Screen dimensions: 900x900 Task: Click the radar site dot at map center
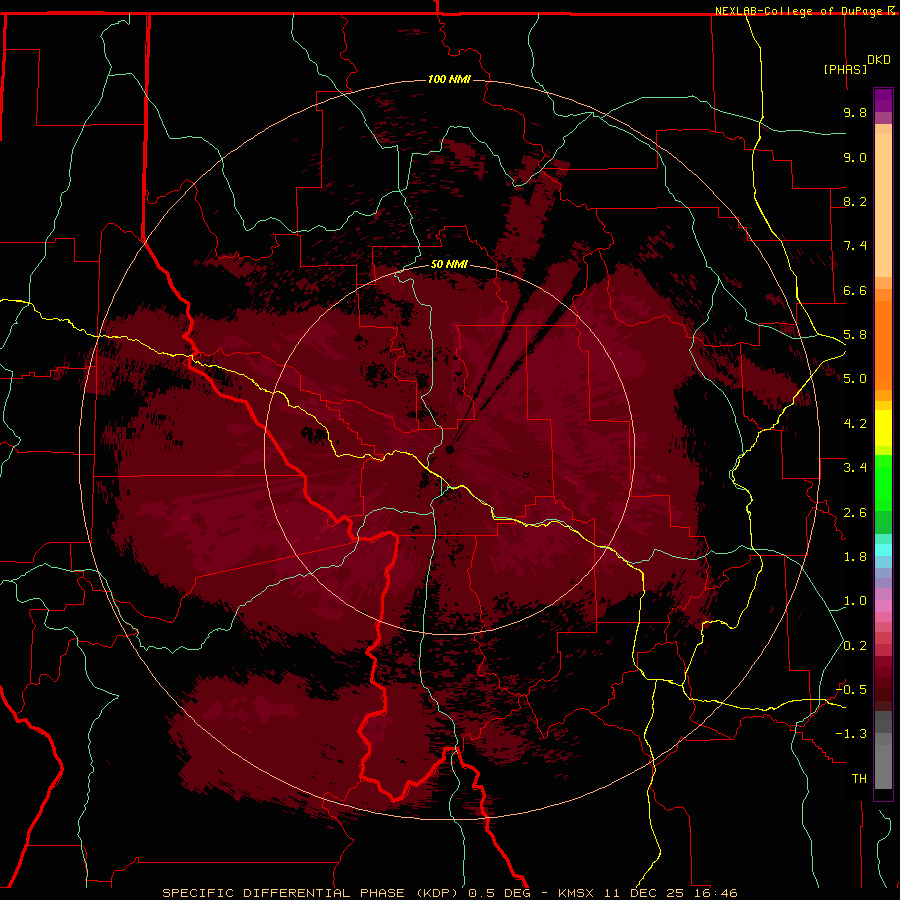pyautogui.click(x=450, y=449)
